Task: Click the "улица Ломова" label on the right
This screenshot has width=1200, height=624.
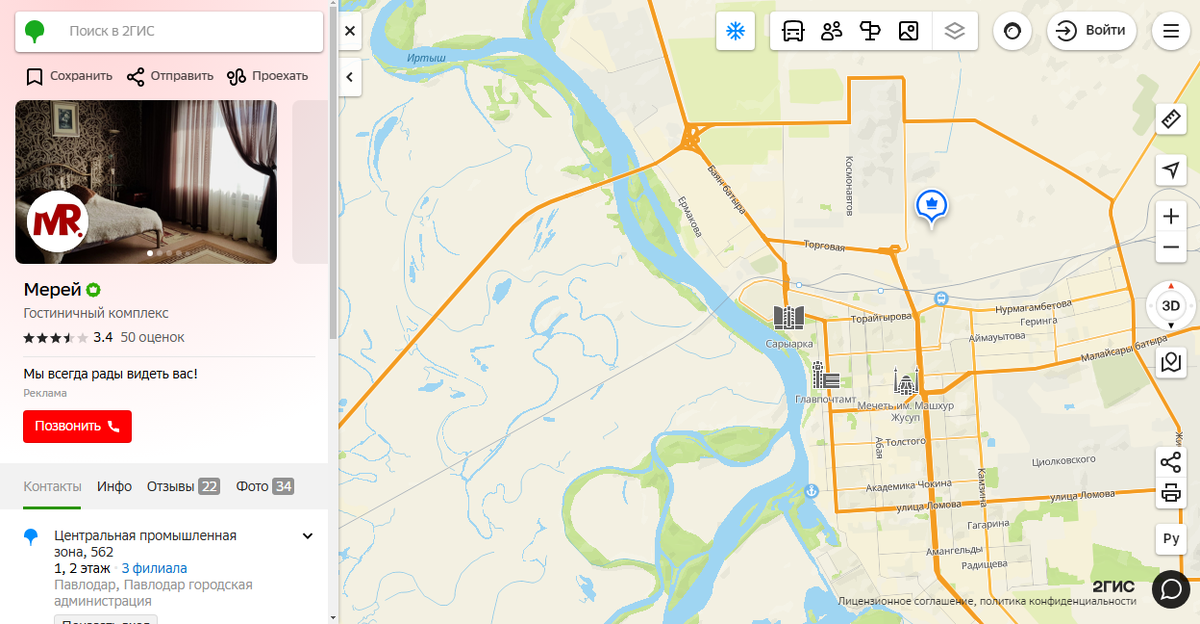Action: 1081,496
